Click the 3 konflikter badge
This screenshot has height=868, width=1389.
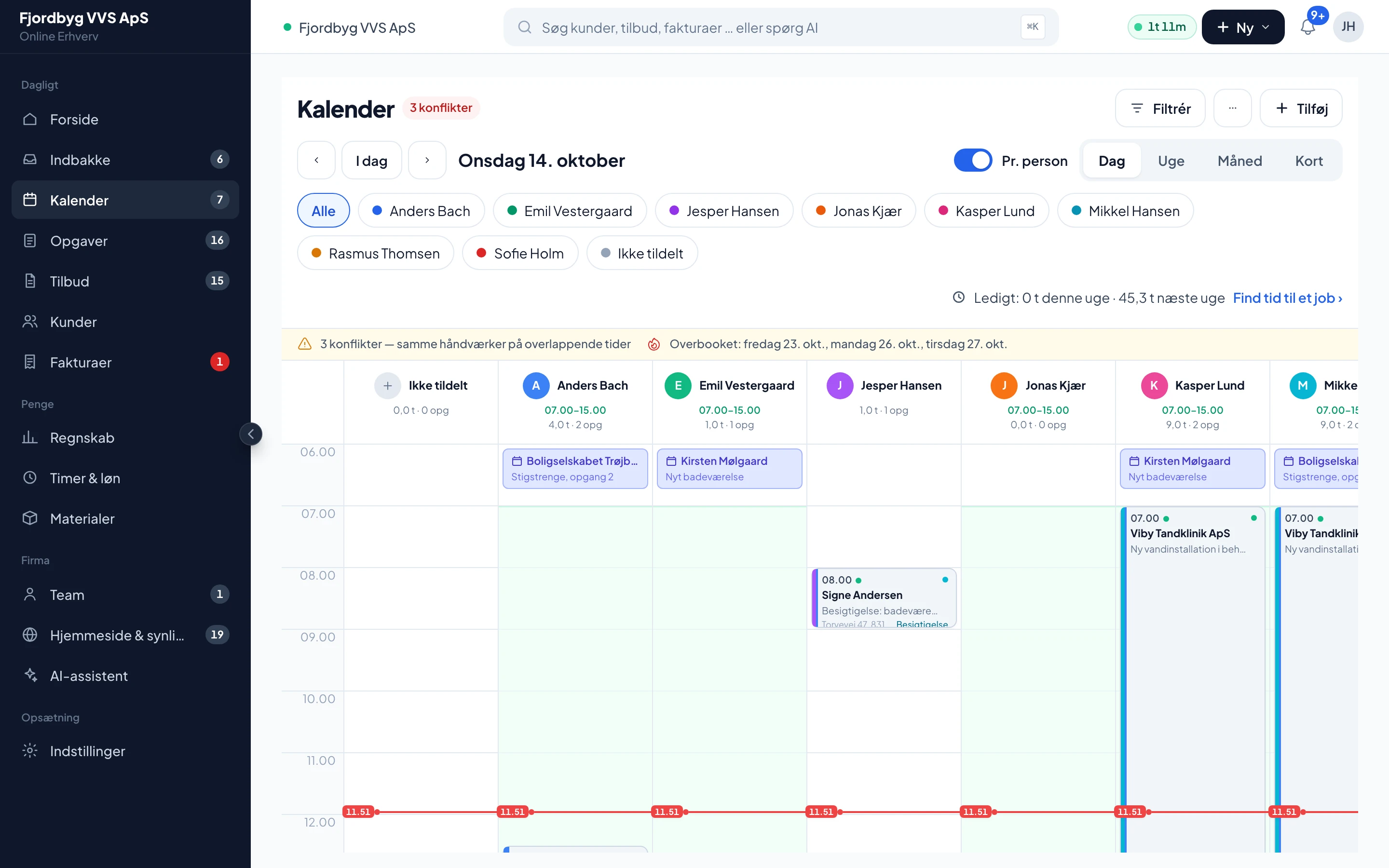point(441,108)
